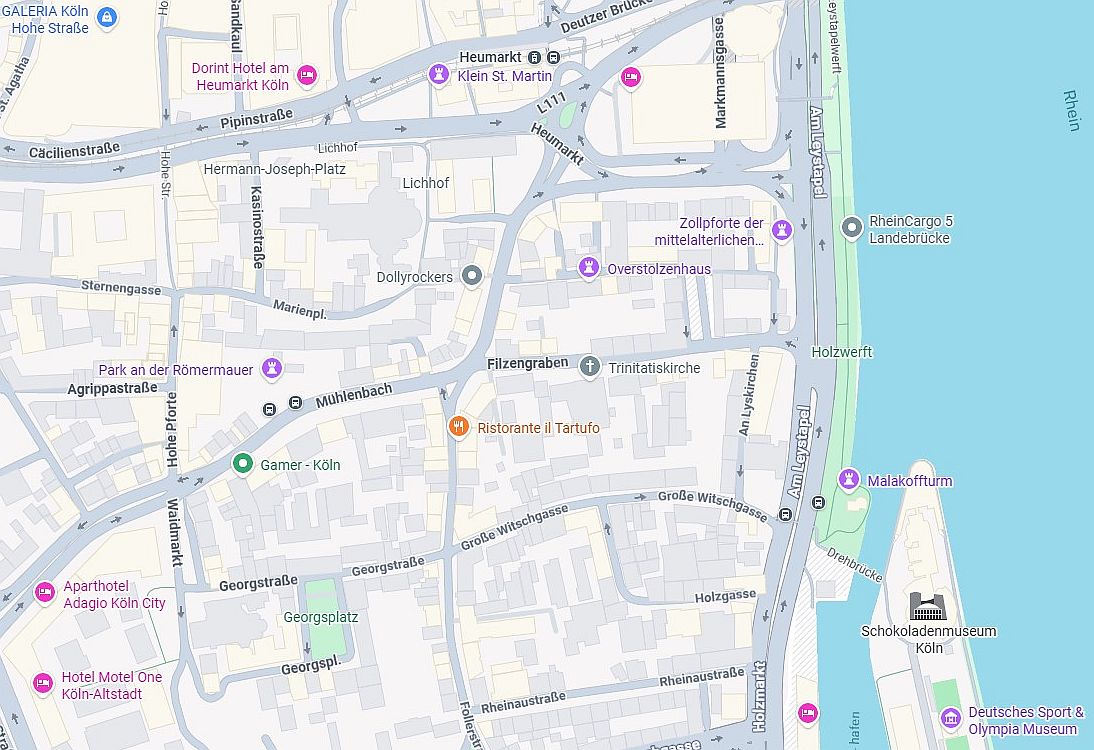Click the Aparthotel Adagio Köln City icon
The image size is (1094, 750).
point(45,592)
